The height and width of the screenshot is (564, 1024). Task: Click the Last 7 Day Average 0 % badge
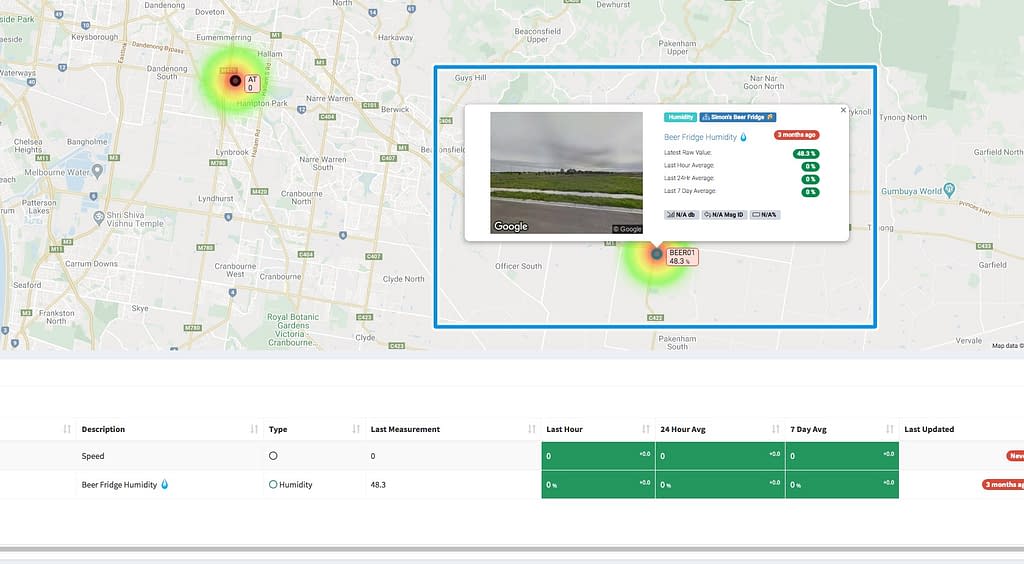[x=810, y=193]
